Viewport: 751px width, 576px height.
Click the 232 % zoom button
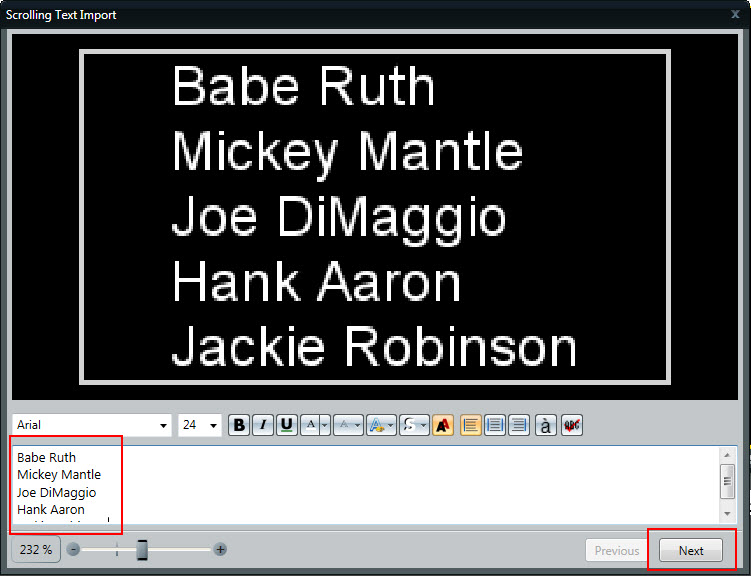pos(36,550)
